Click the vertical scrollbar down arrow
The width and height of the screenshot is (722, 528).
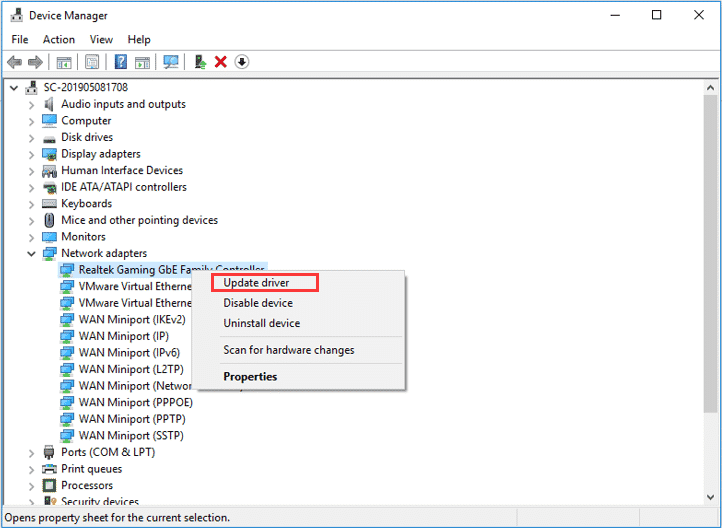point(710,497)
